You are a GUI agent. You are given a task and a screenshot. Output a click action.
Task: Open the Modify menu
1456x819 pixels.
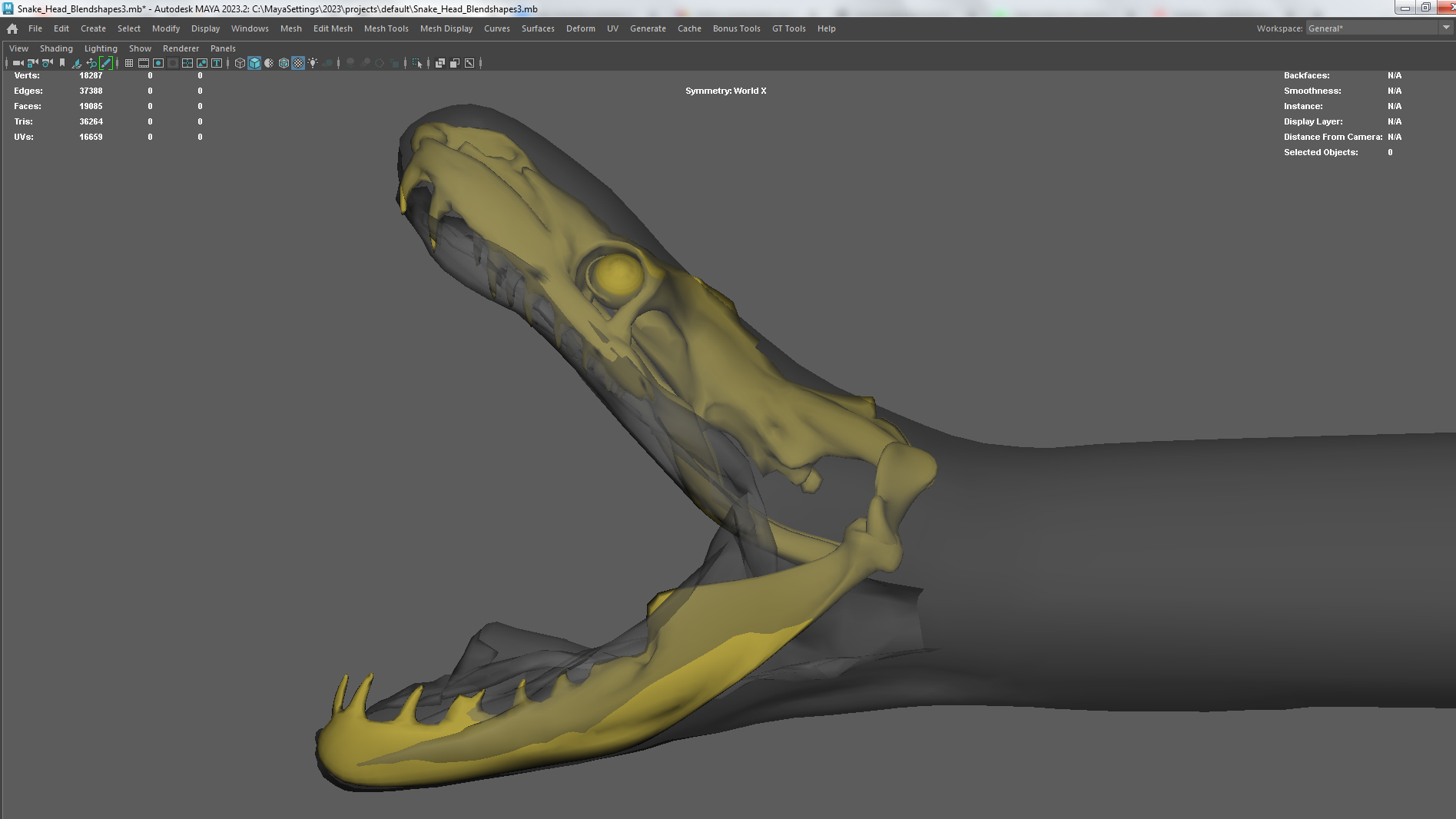tap(166, 28)
